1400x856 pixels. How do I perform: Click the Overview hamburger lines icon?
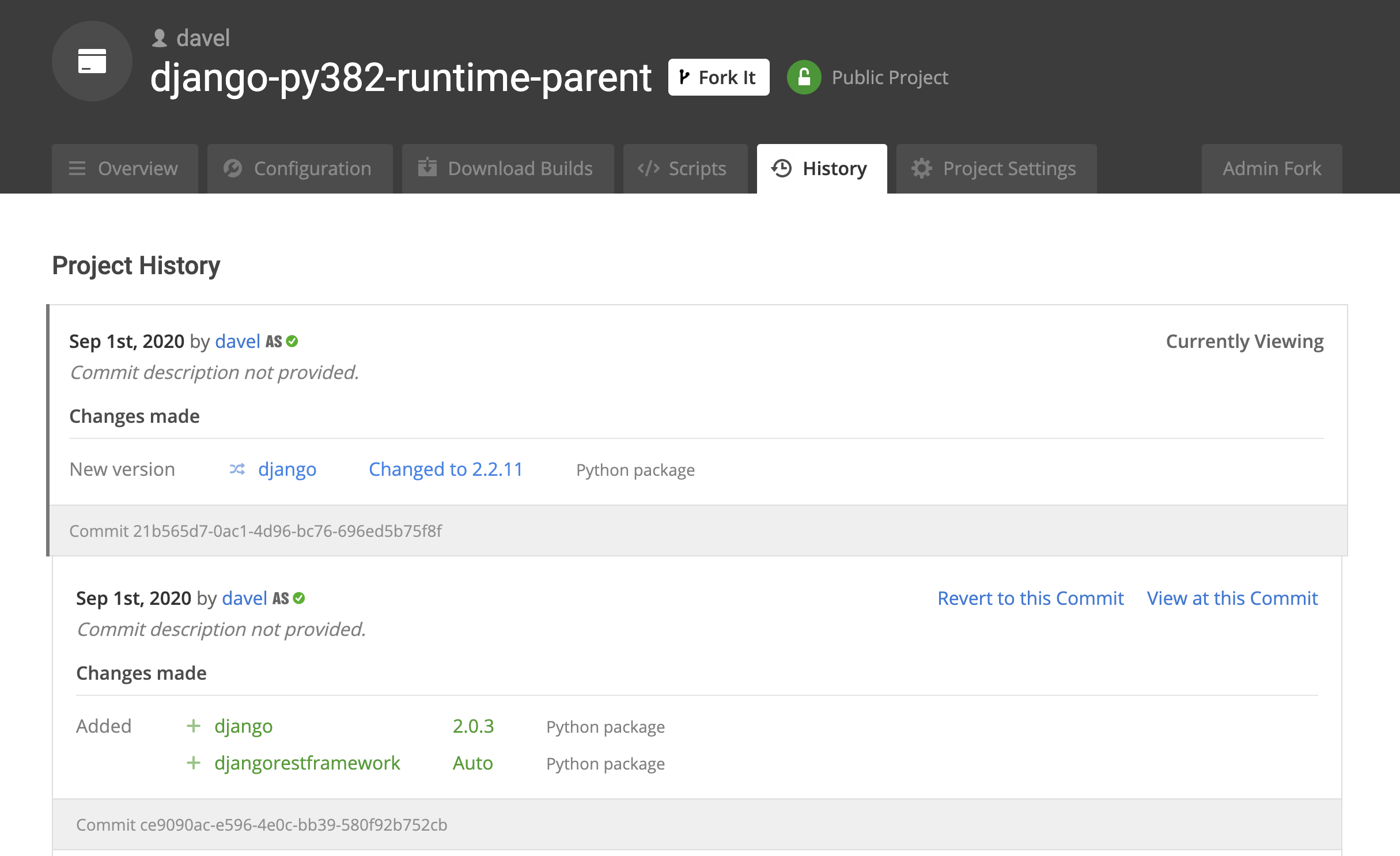point(77,168)
